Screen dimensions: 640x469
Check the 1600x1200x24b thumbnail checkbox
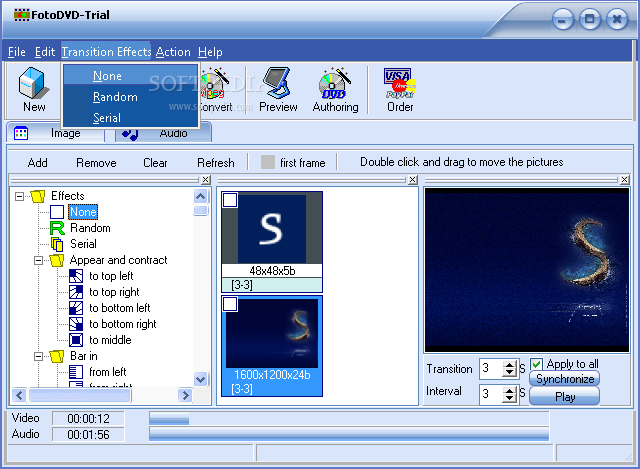coord(230,304)
